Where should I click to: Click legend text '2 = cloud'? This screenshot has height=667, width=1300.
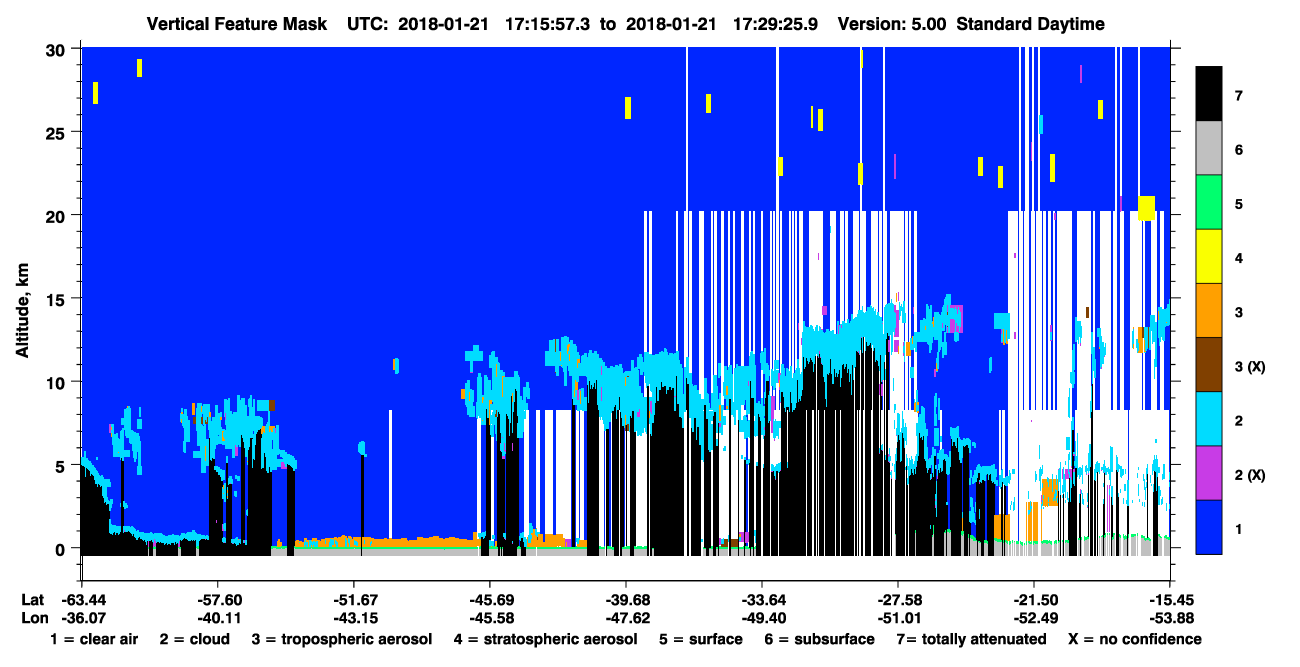click(x=192, y=639)
